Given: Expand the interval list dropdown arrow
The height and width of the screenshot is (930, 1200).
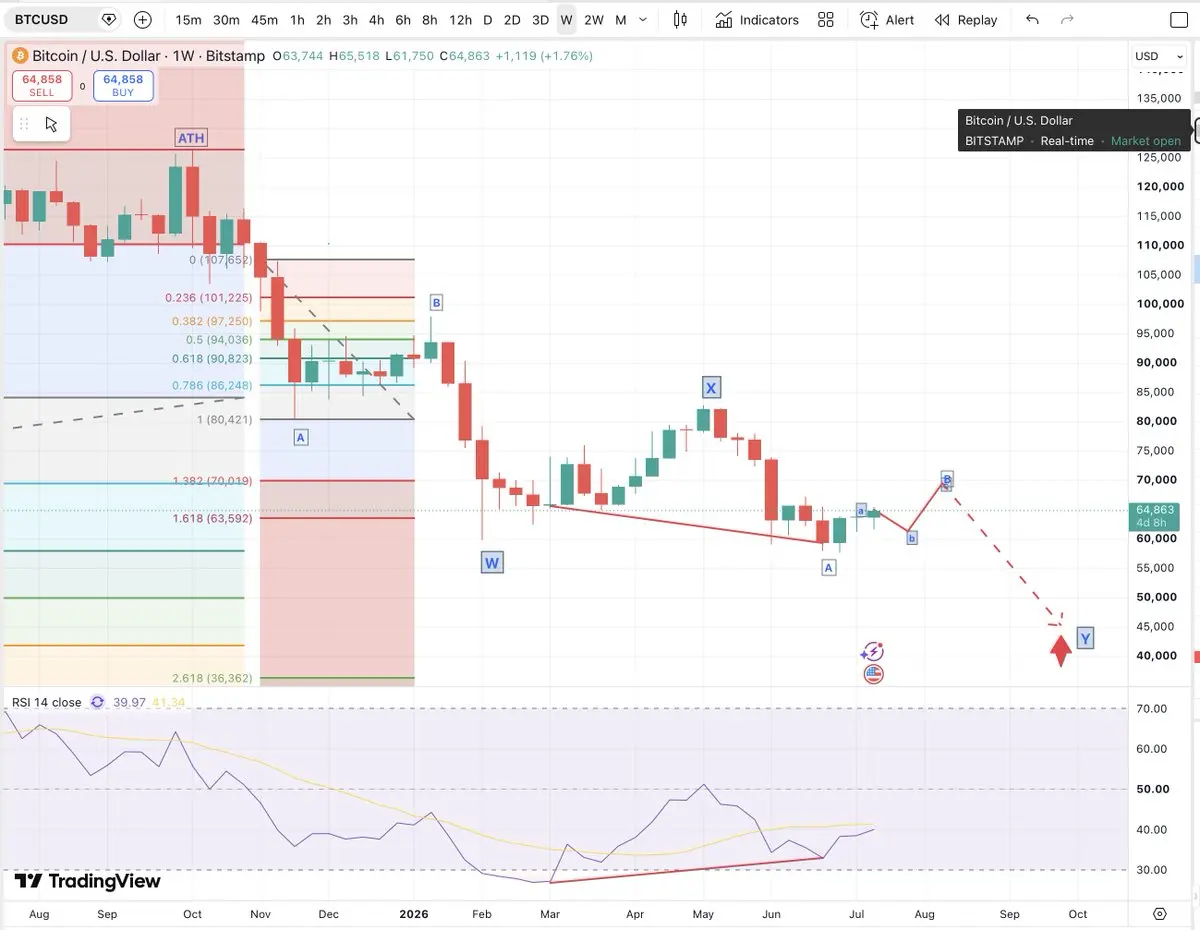Looking at the screenshot, I should click(643, 20).
